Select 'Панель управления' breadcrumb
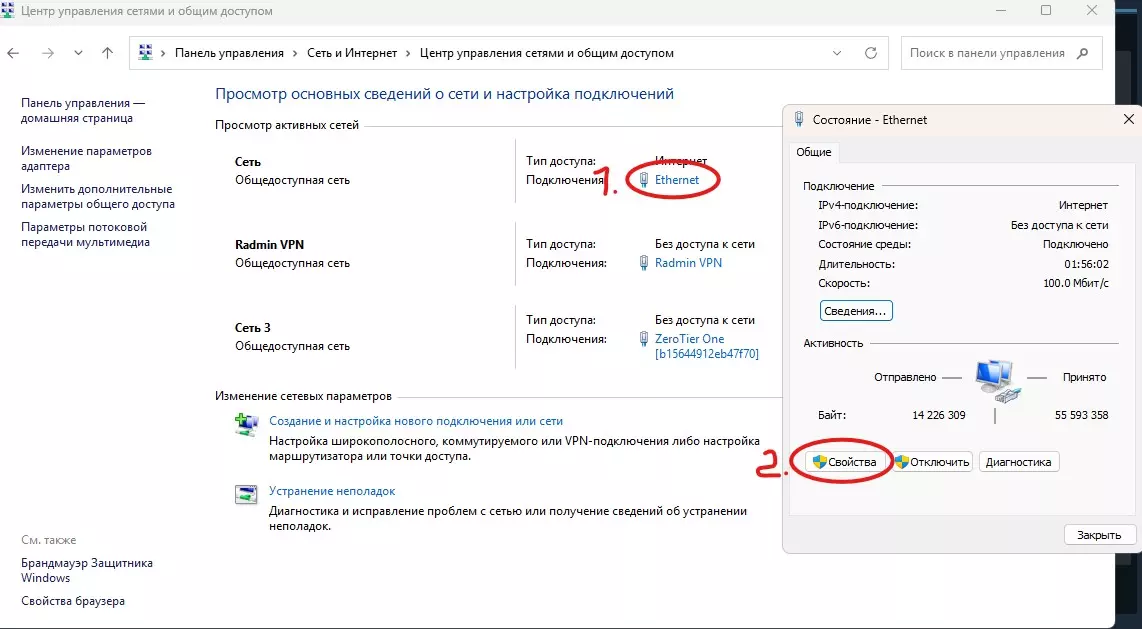The width and height of the screenshot is (1142, 629). (x=229, y=53)
